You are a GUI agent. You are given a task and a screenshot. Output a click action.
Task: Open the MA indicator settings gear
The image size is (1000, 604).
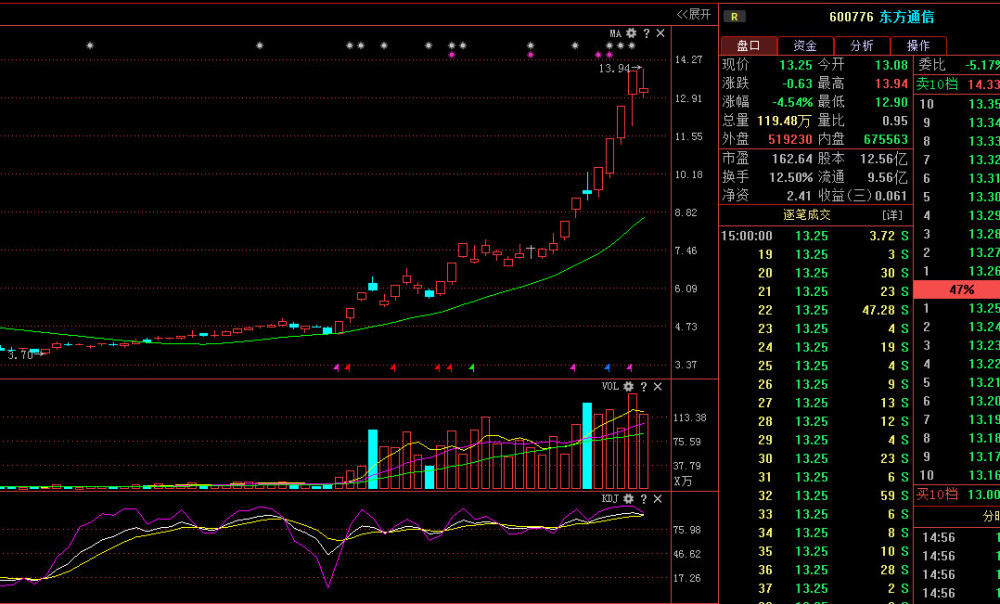tap(631, 33)
